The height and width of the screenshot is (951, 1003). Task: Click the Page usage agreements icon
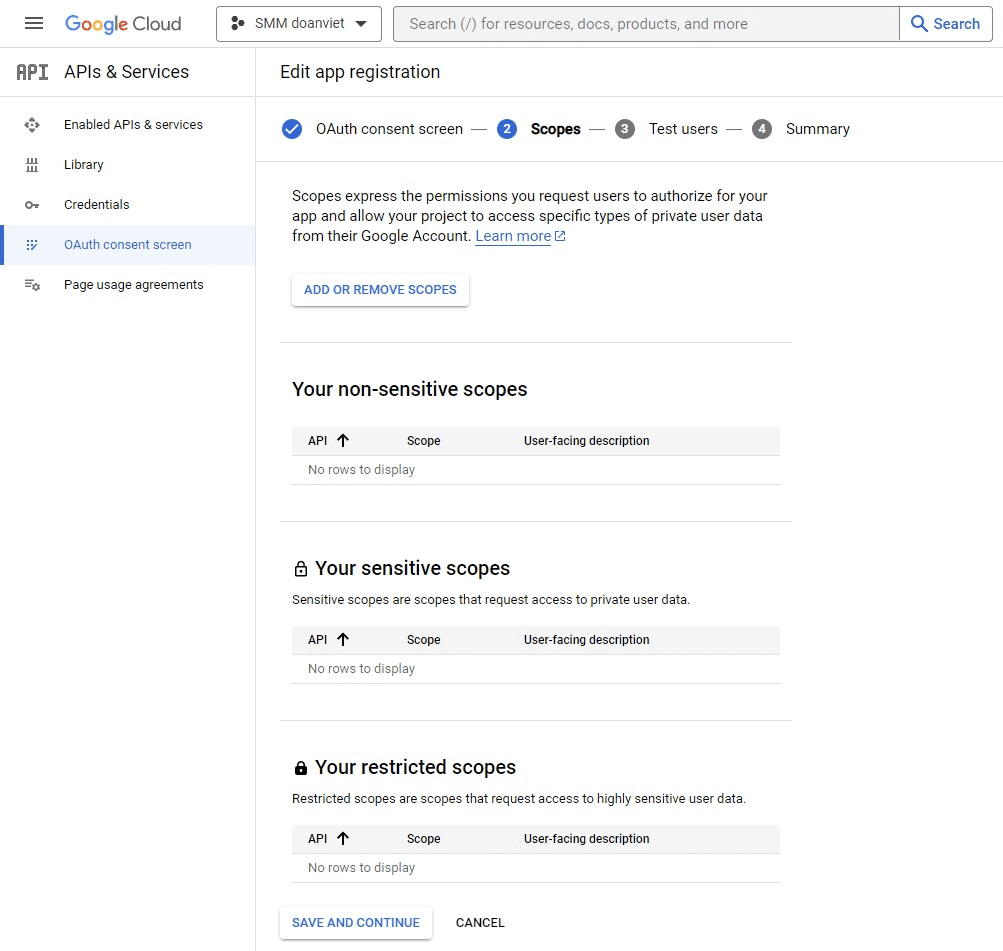pyautogui.click(x=32, y=285)
